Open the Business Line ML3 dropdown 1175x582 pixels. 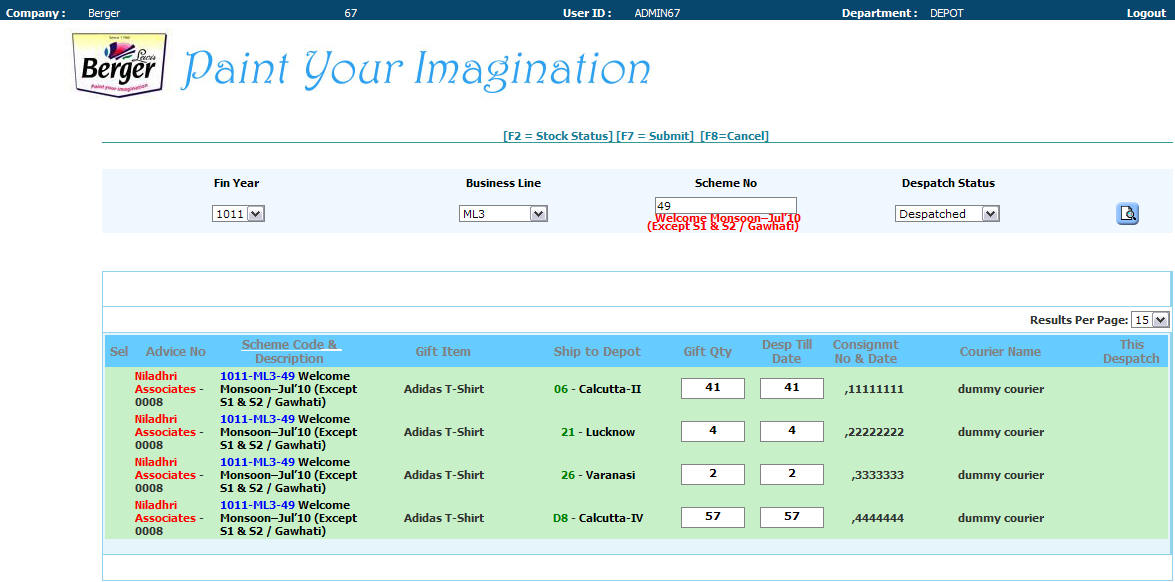coord(504,214)
